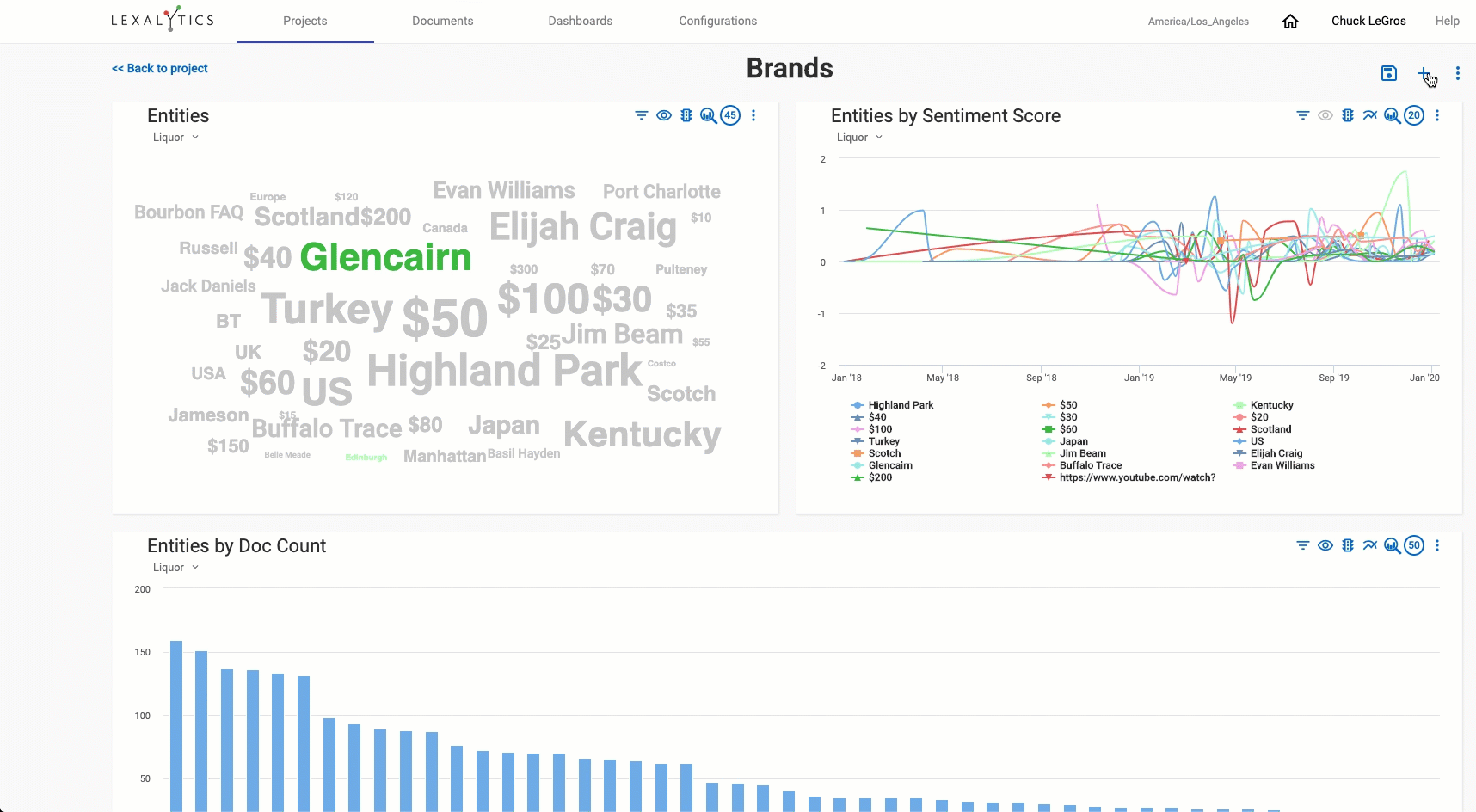Click the save dashboard icon

pos(1388,73)
